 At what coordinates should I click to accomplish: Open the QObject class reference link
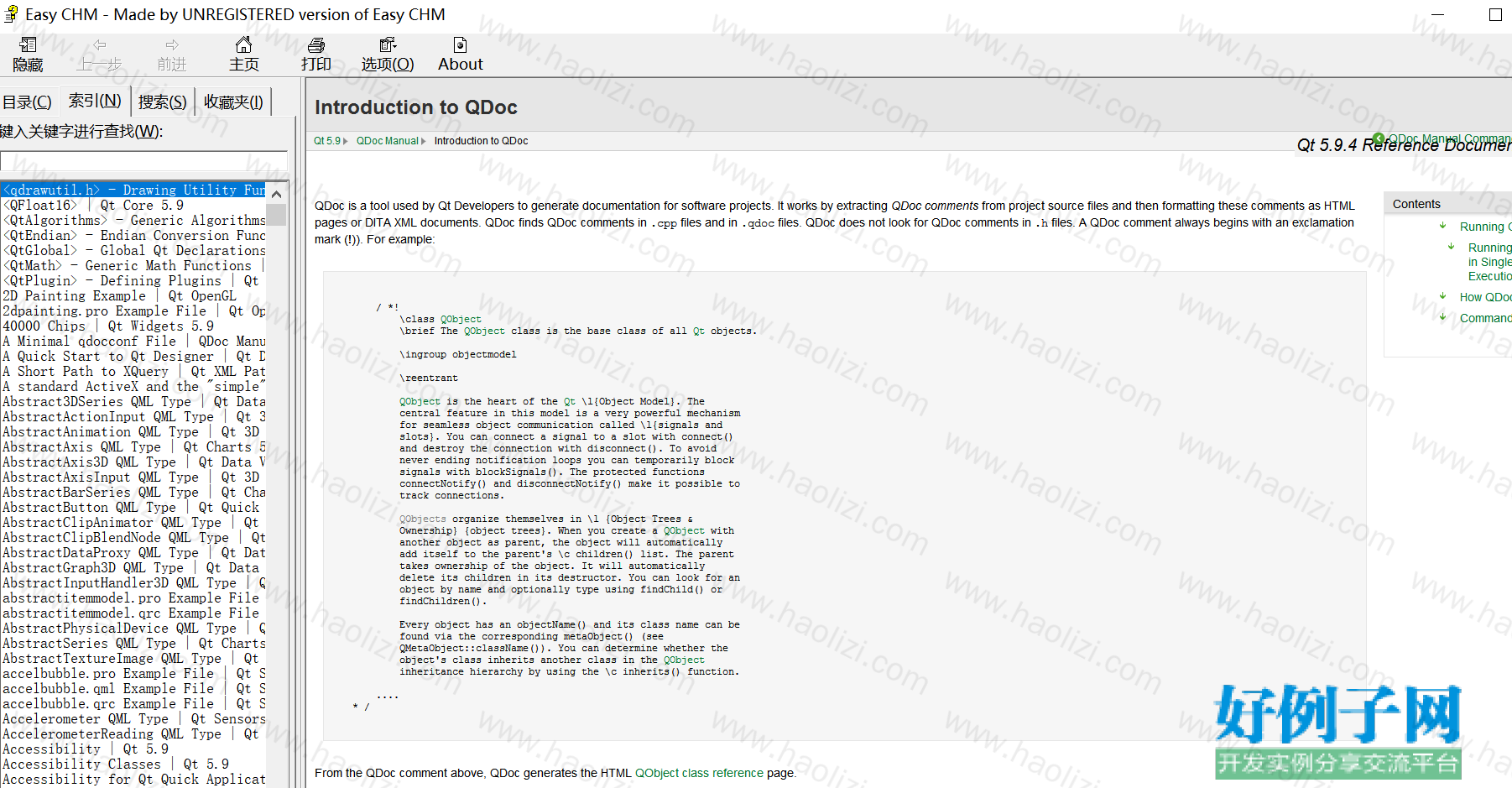(x=699, y=773)
